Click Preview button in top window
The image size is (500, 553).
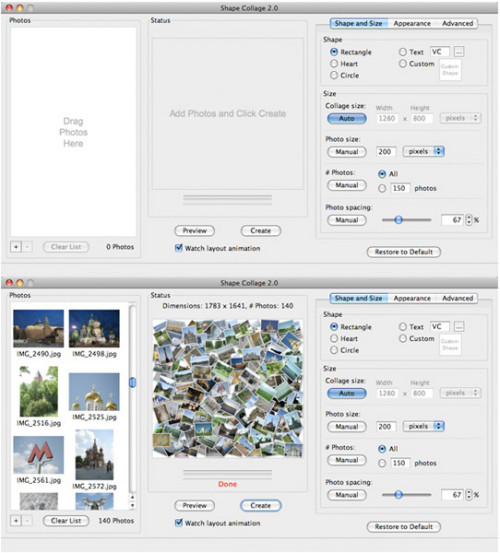point(194,231)
